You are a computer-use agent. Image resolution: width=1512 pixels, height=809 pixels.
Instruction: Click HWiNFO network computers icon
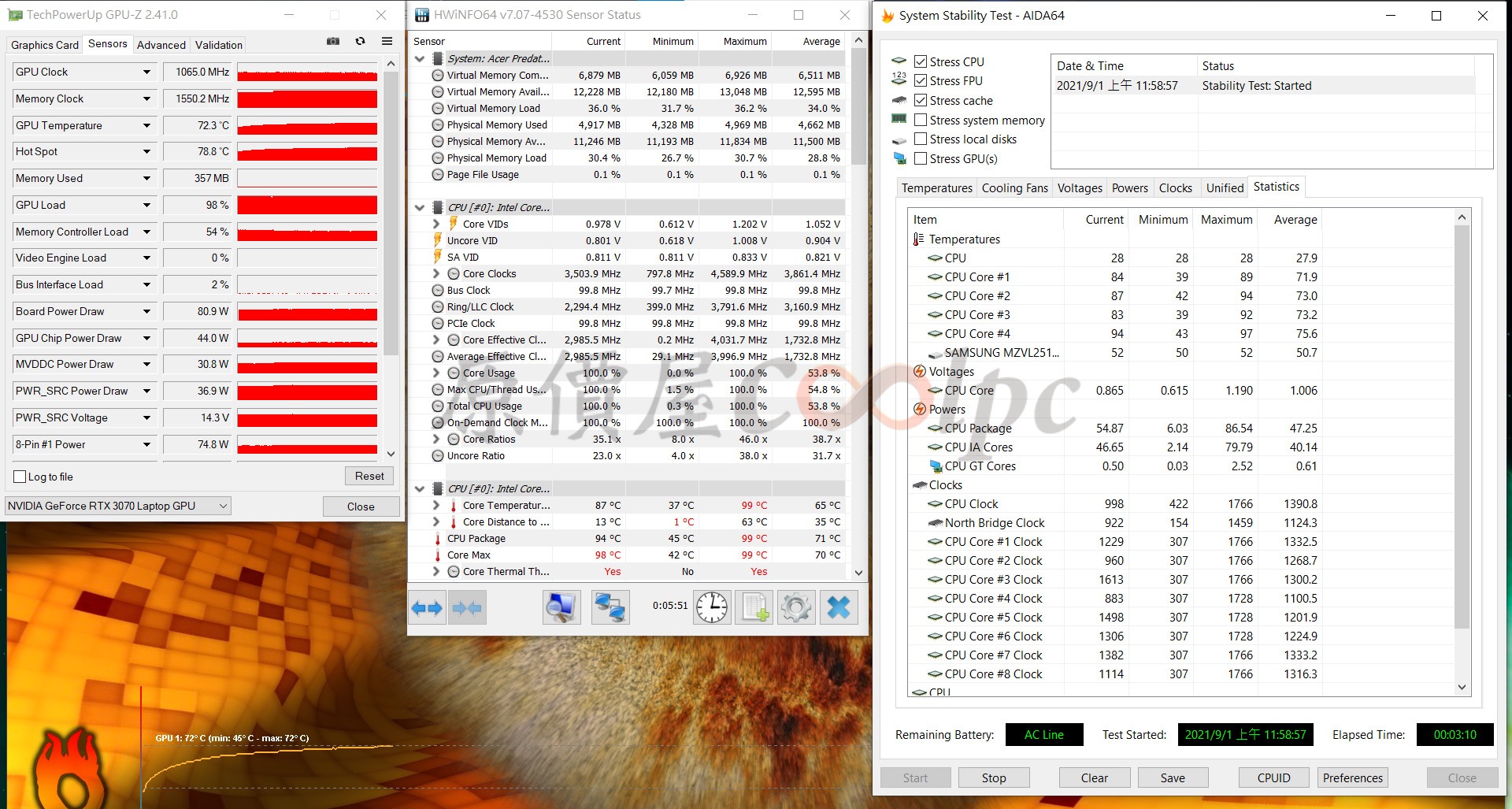point(610,607)
